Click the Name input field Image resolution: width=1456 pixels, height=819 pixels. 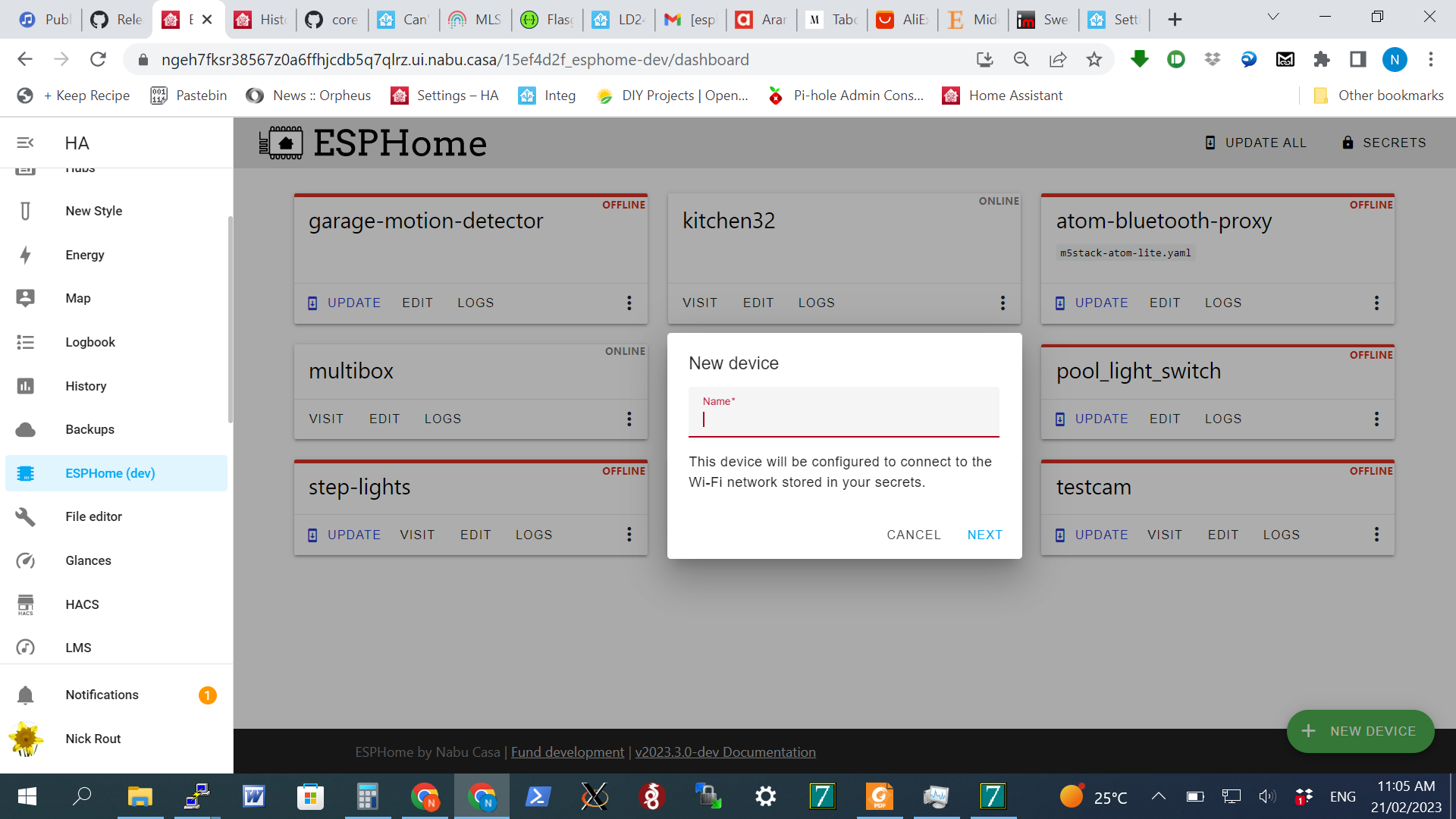(x=844, y=419)
